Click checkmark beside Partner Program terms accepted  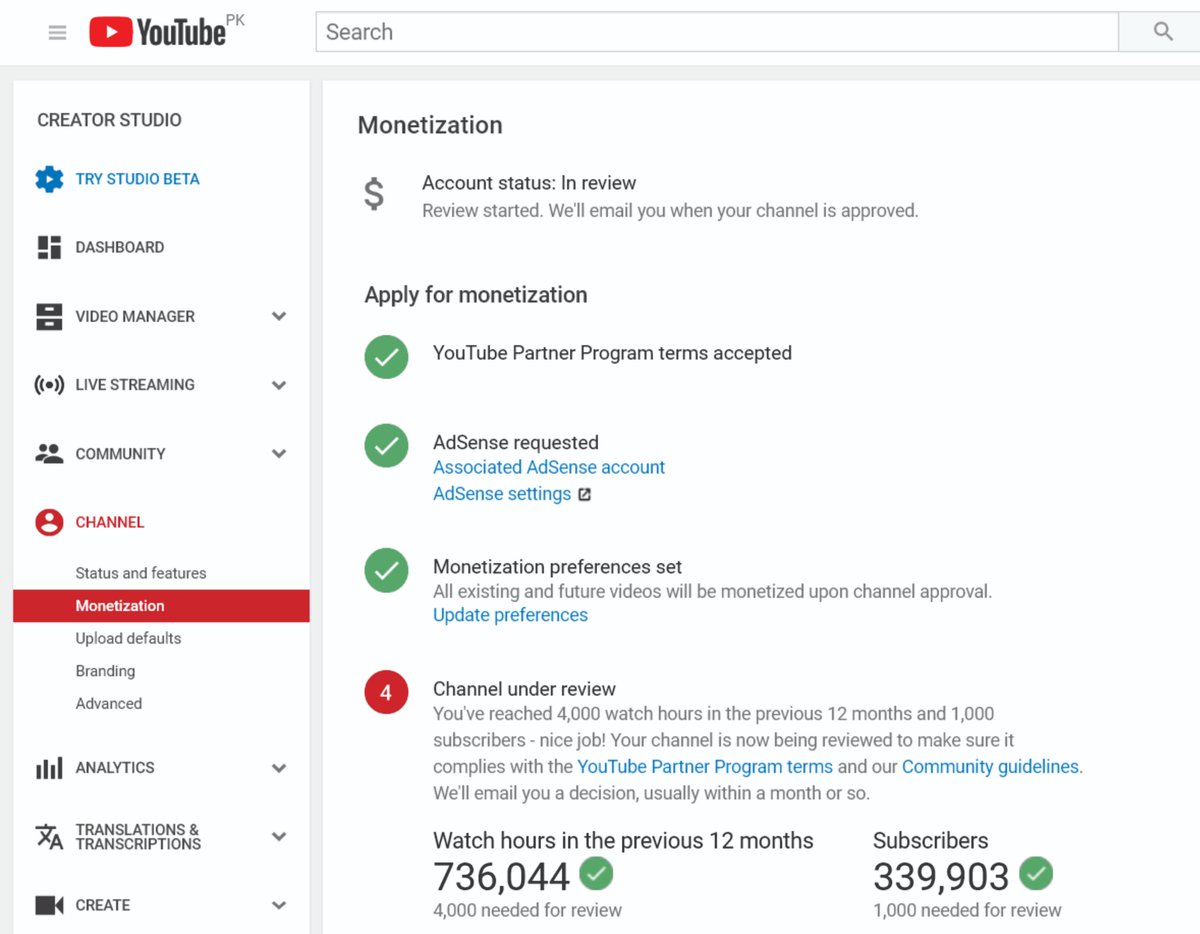pyautogui.click(x=386, y=356)
